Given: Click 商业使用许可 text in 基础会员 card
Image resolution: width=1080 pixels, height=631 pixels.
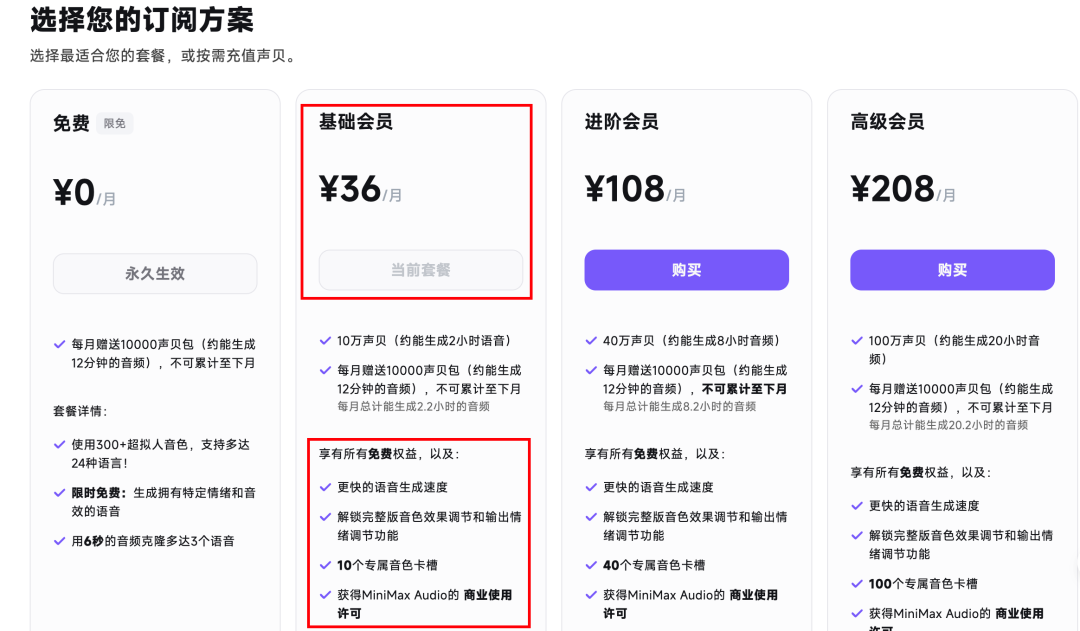Looking at the screenshot, I should [425, 603].
